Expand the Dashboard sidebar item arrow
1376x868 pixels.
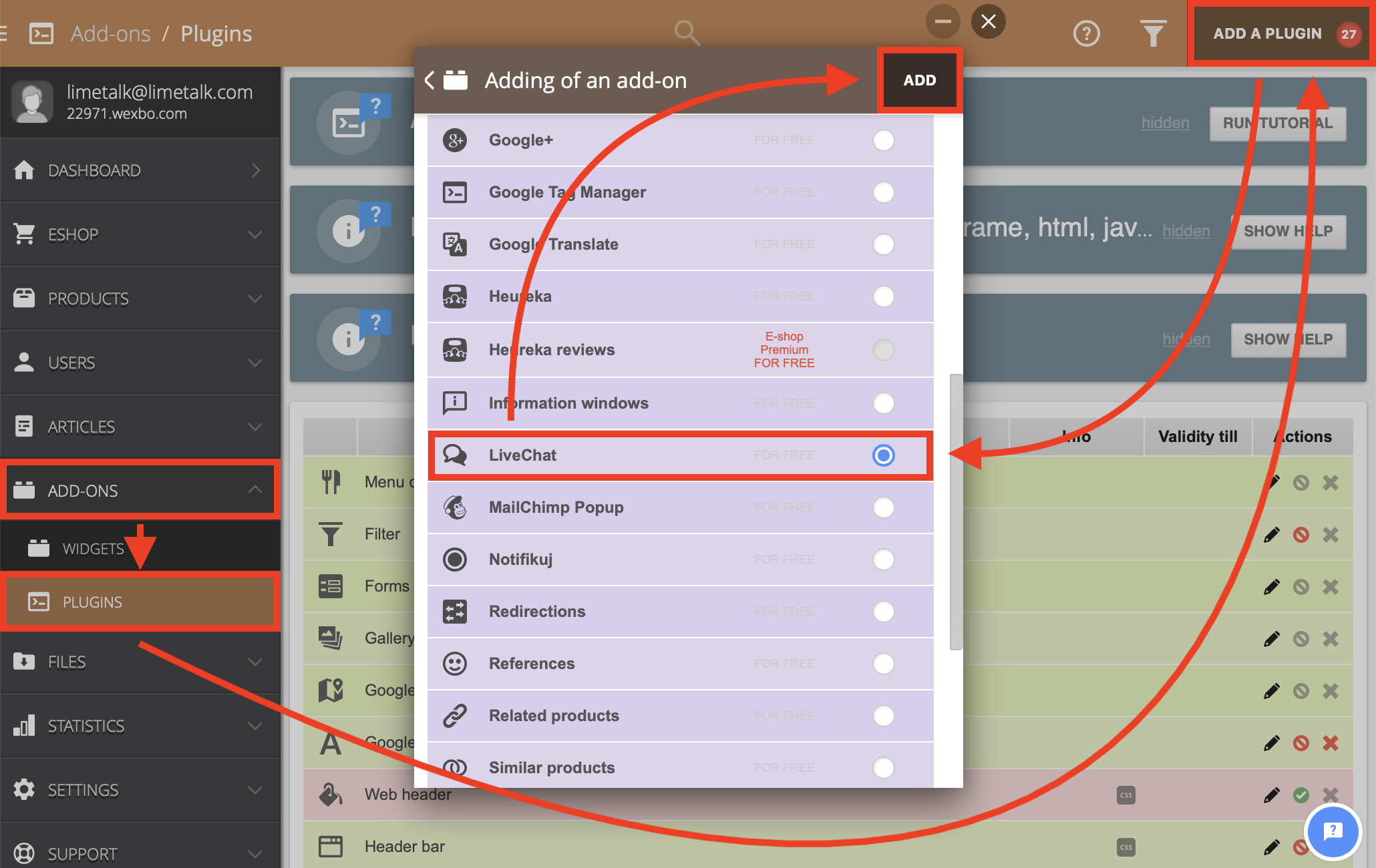(x=256, y=170)
